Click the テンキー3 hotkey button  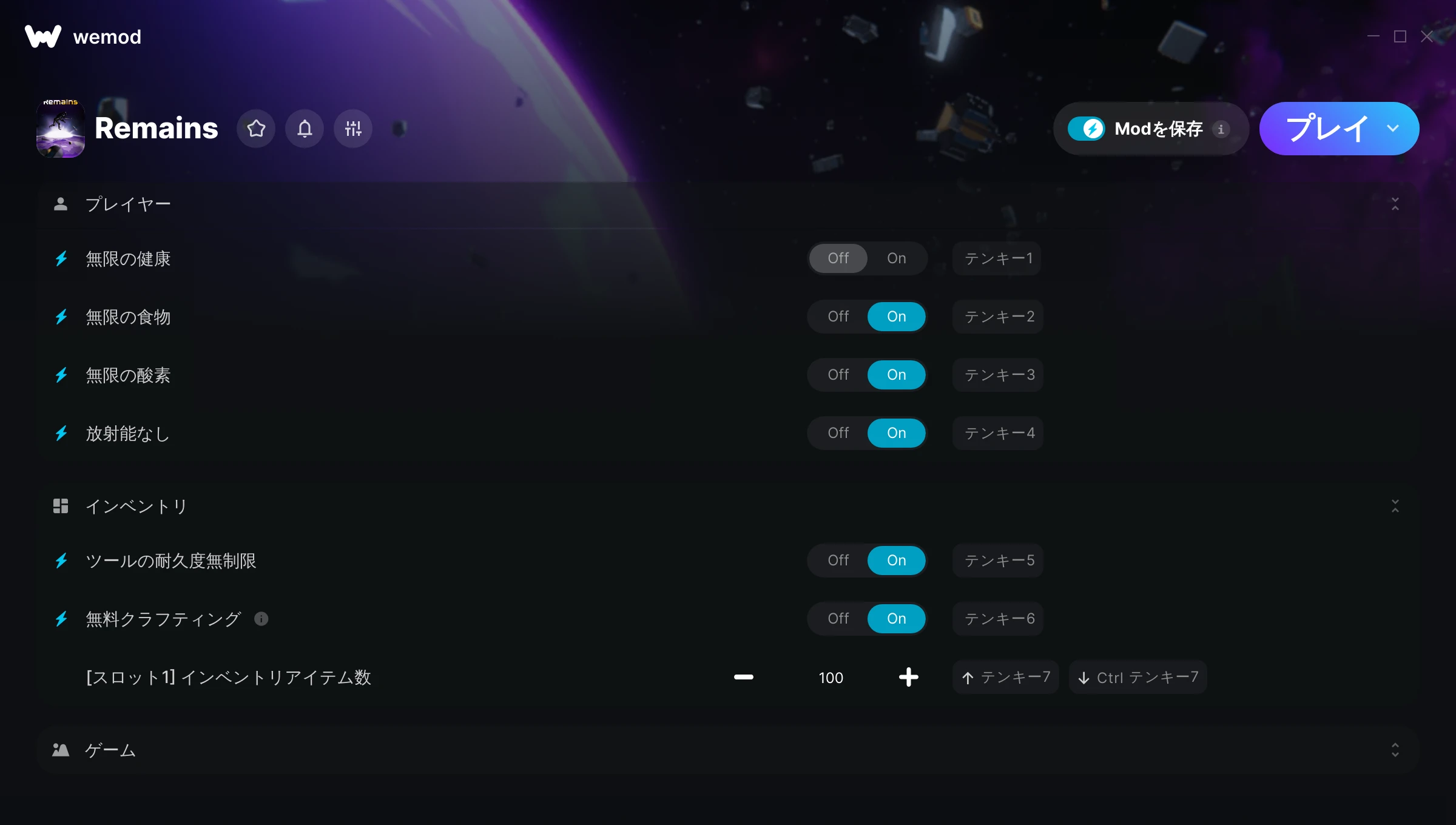pyautogui.click(x=998, y=375)
